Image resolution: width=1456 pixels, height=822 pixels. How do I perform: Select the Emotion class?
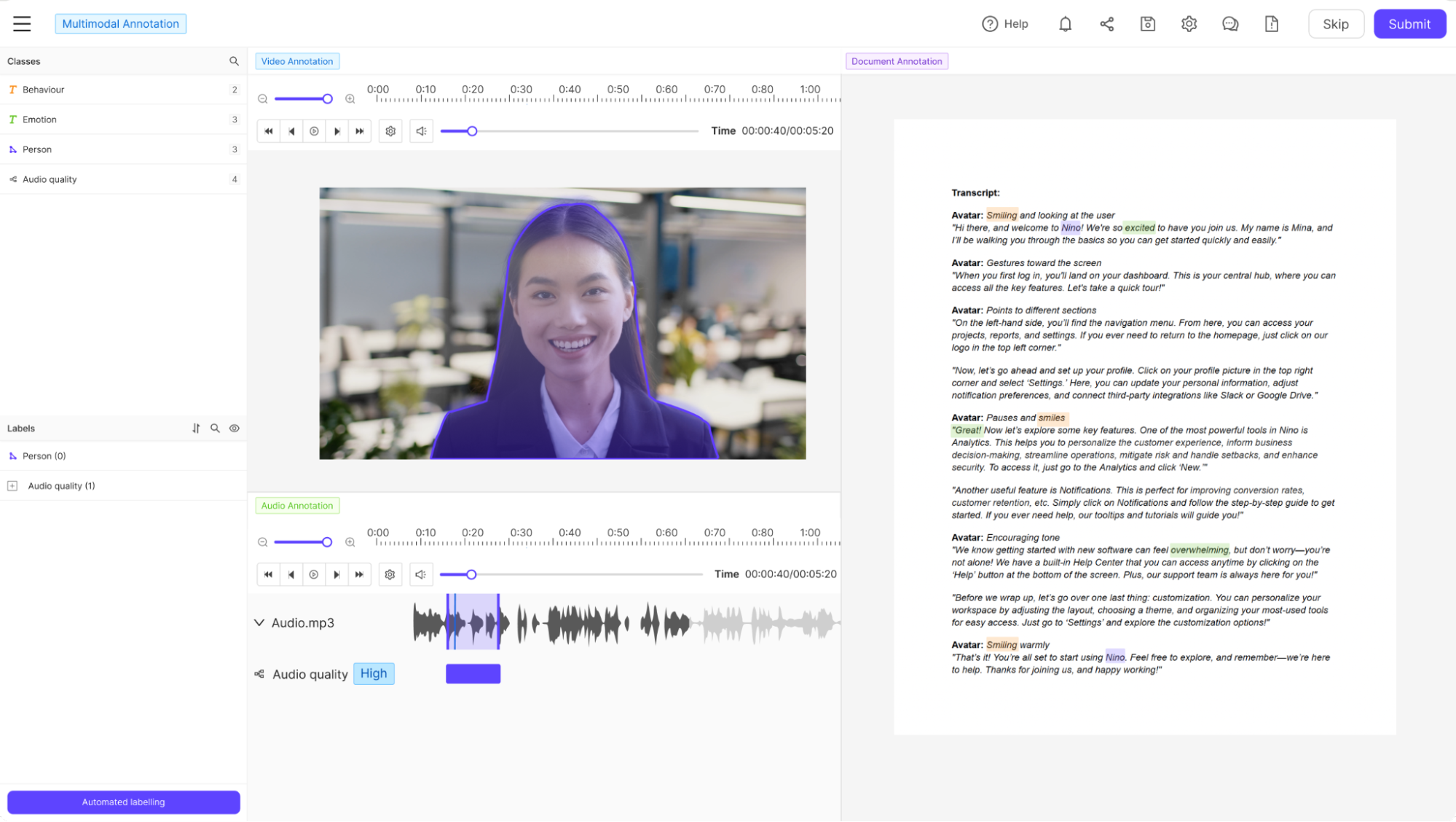pos(39,120)
